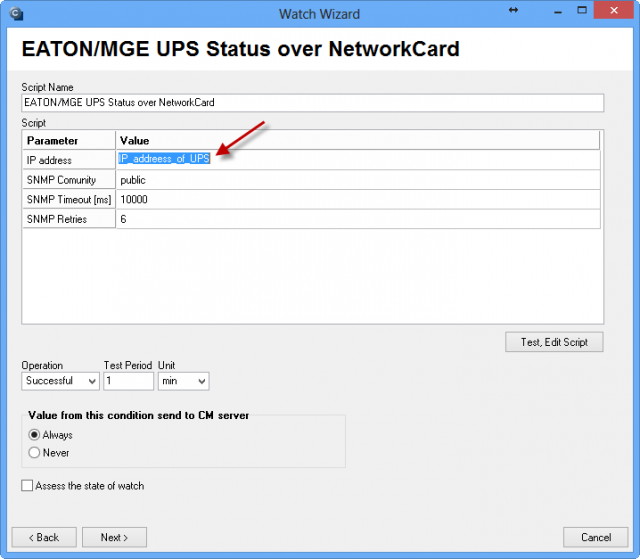
Task: Click the Parameter column header
Action: 69,140
